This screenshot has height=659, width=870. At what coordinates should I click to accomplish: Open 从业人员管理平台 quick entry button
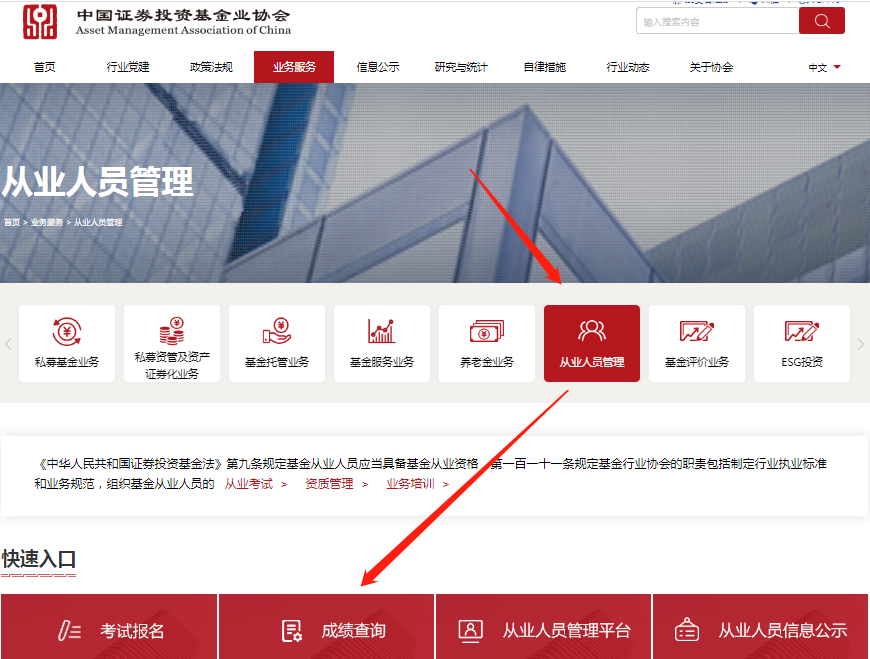coord(543,627)
